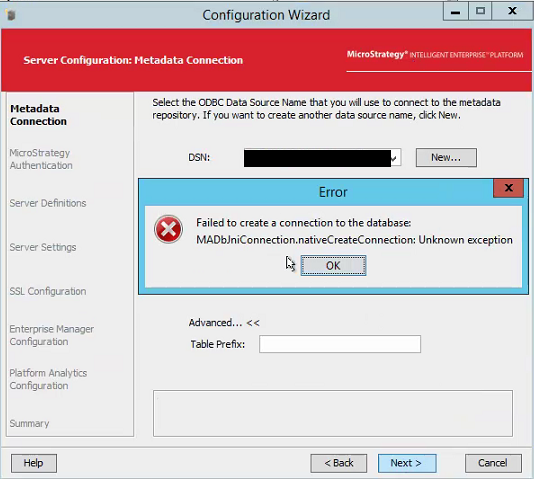Open Enterprise Manager Configuration step

[x=51, y=335]
